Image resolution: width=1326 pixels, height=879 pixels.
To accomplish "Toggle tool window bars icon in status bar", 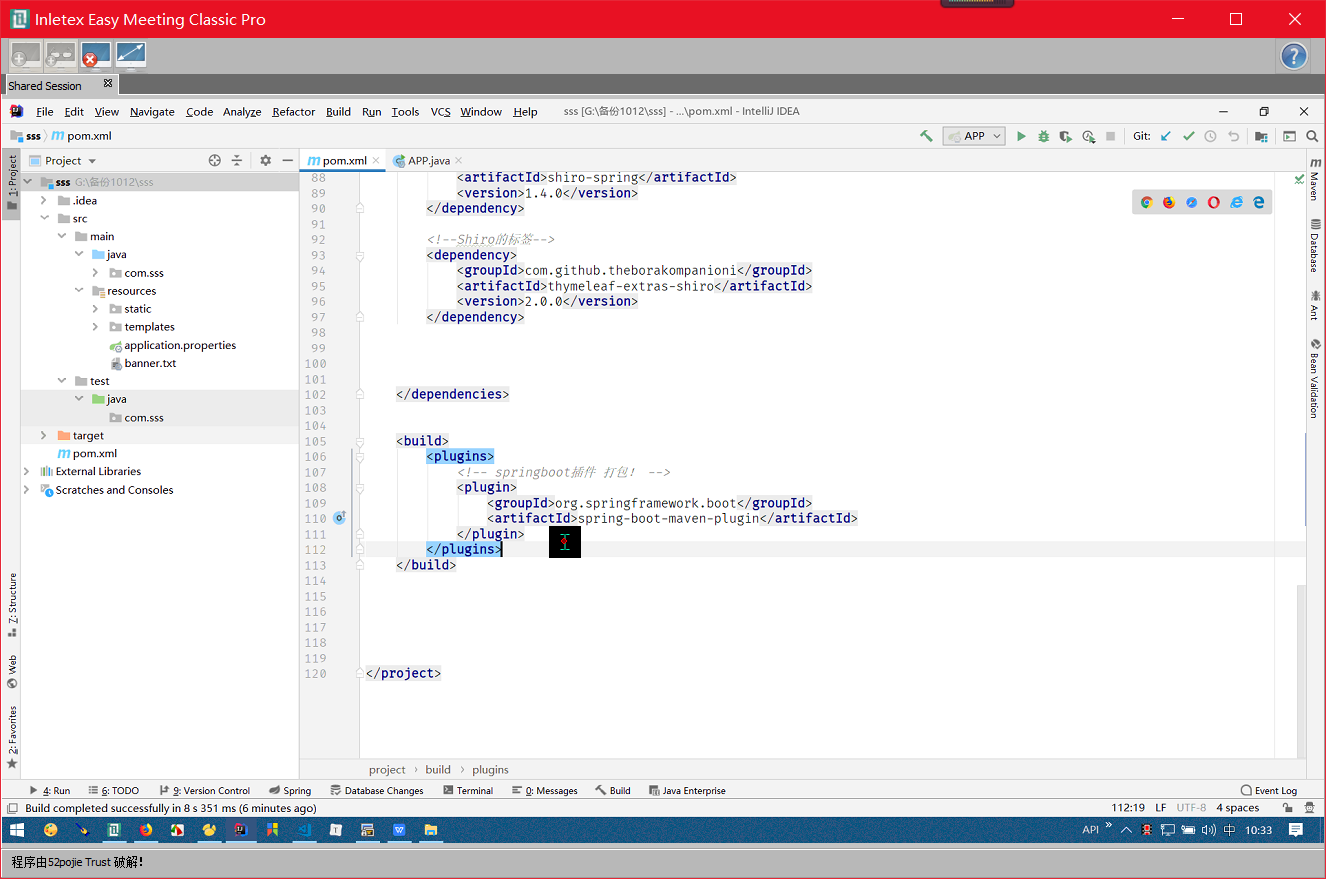I will point(11,808).
